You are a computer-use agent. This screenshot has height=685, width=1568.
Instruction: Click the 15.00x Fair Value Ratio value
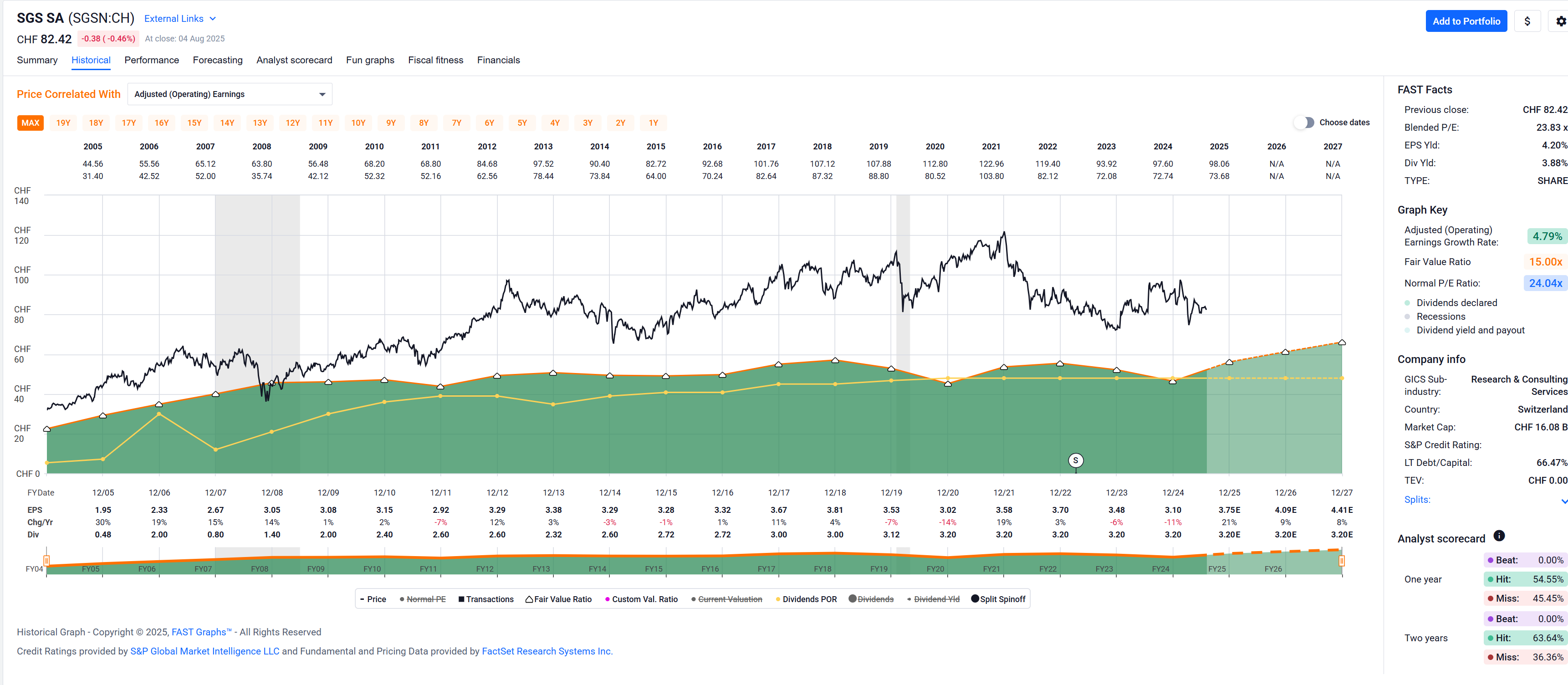(x=1546, y=262)
